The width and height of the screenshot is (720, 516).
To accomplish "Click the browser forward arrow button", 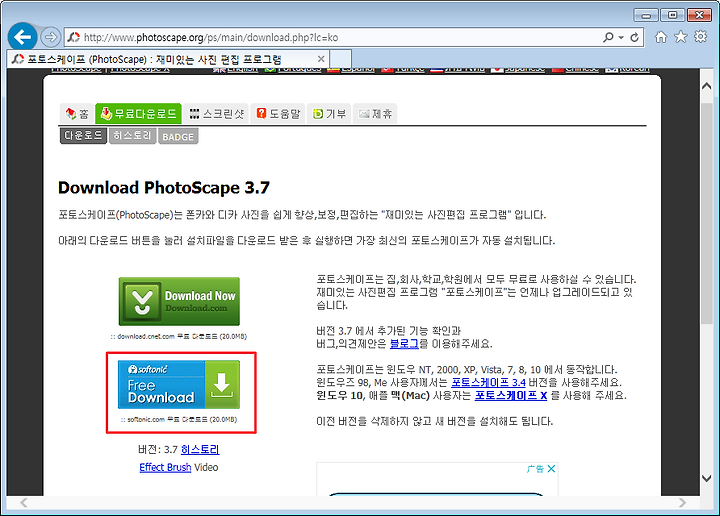I will click(x=50, y=37).
